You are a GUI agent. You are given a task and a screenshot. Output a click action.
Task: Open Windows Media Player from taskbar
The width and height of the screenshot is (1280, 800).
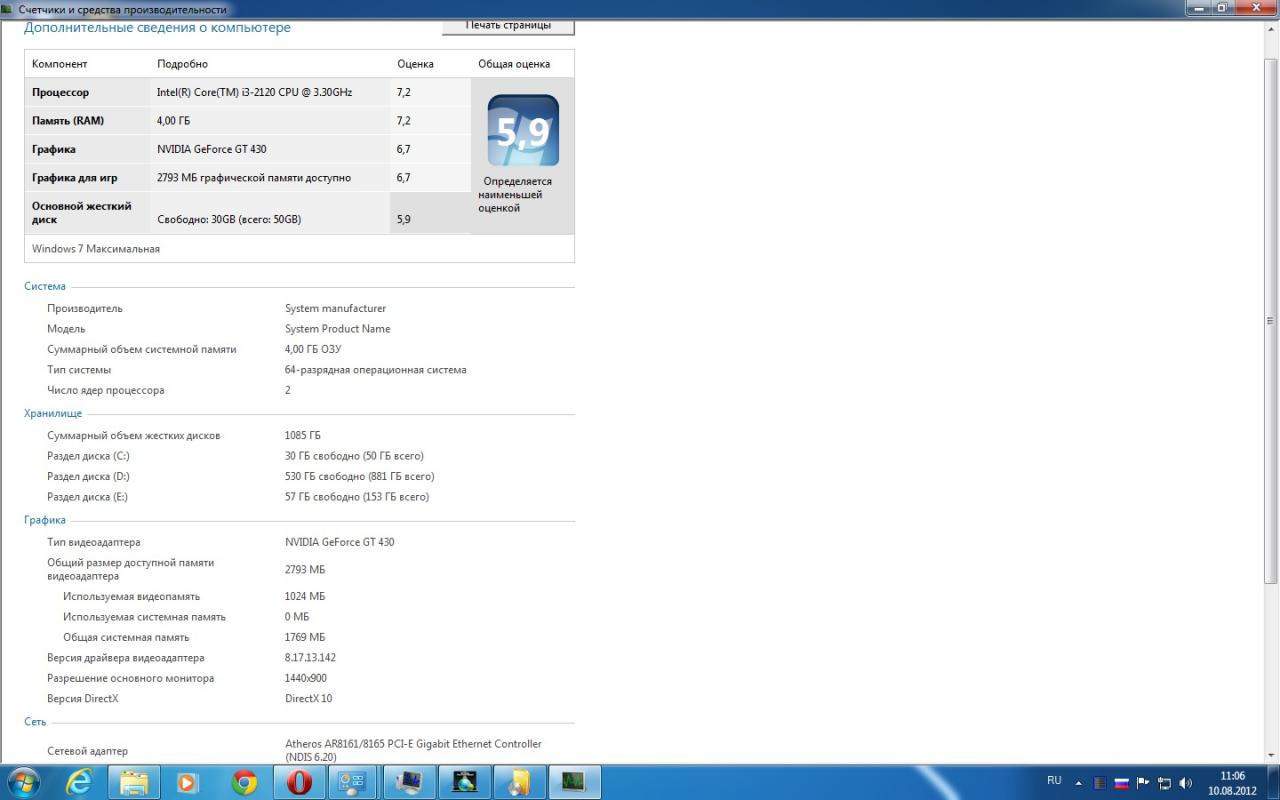point(188,781)
